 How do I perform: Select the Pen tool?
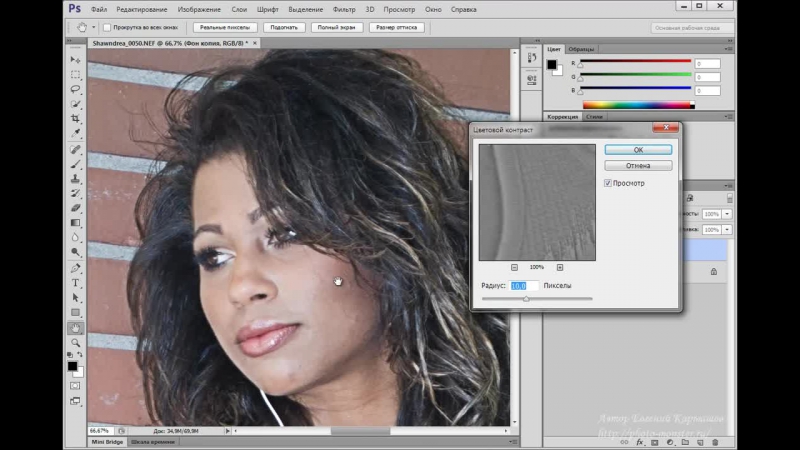(76, 268)
